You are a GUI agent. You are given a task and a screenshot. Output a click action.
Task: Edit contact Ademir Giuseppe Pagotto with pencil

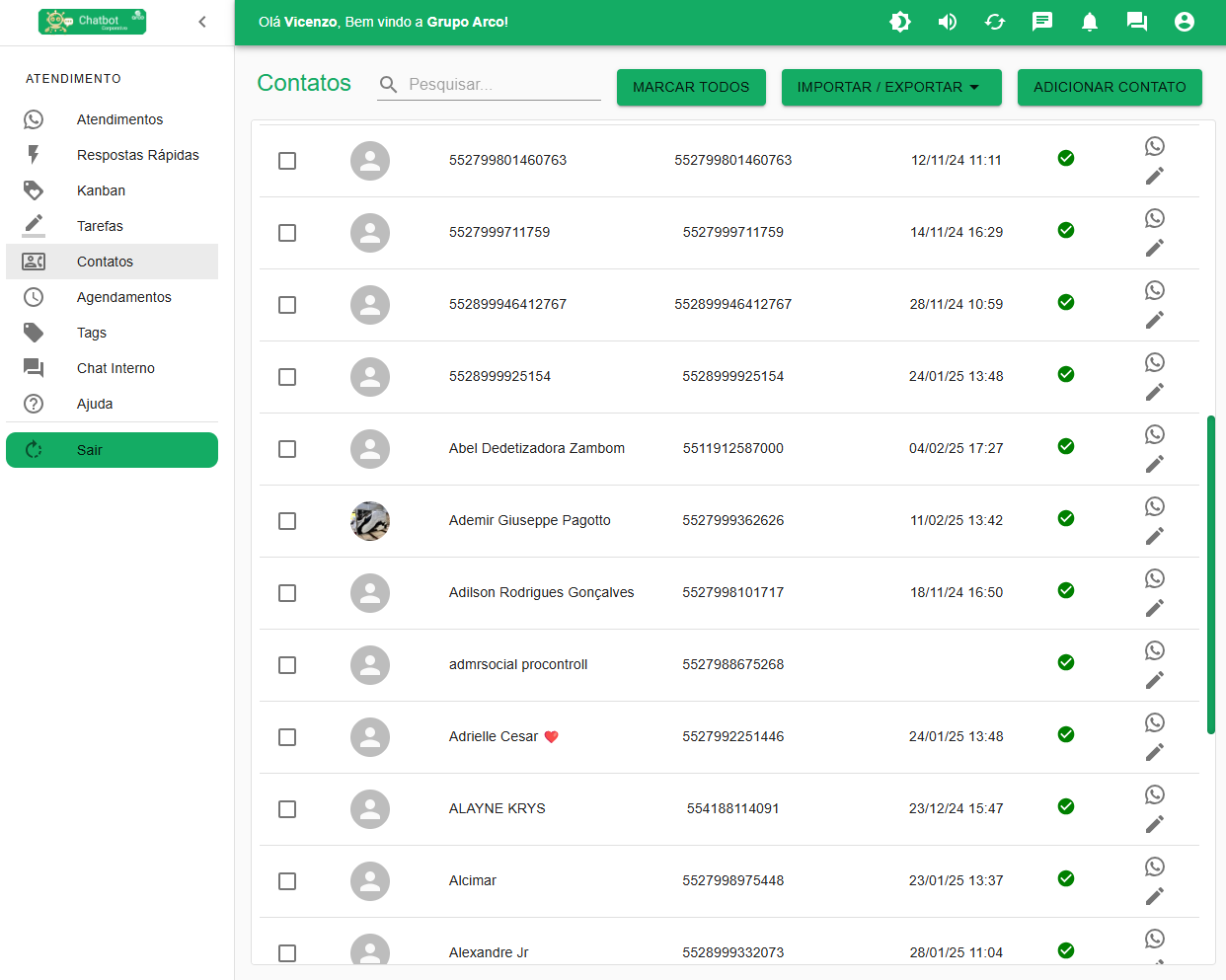click(1154, 536)
